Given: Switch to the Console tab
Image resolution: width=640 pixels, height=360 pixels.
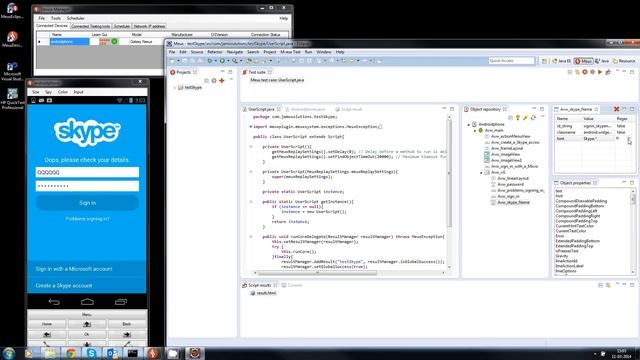Looking at the screenshot, I should [292, 285].
